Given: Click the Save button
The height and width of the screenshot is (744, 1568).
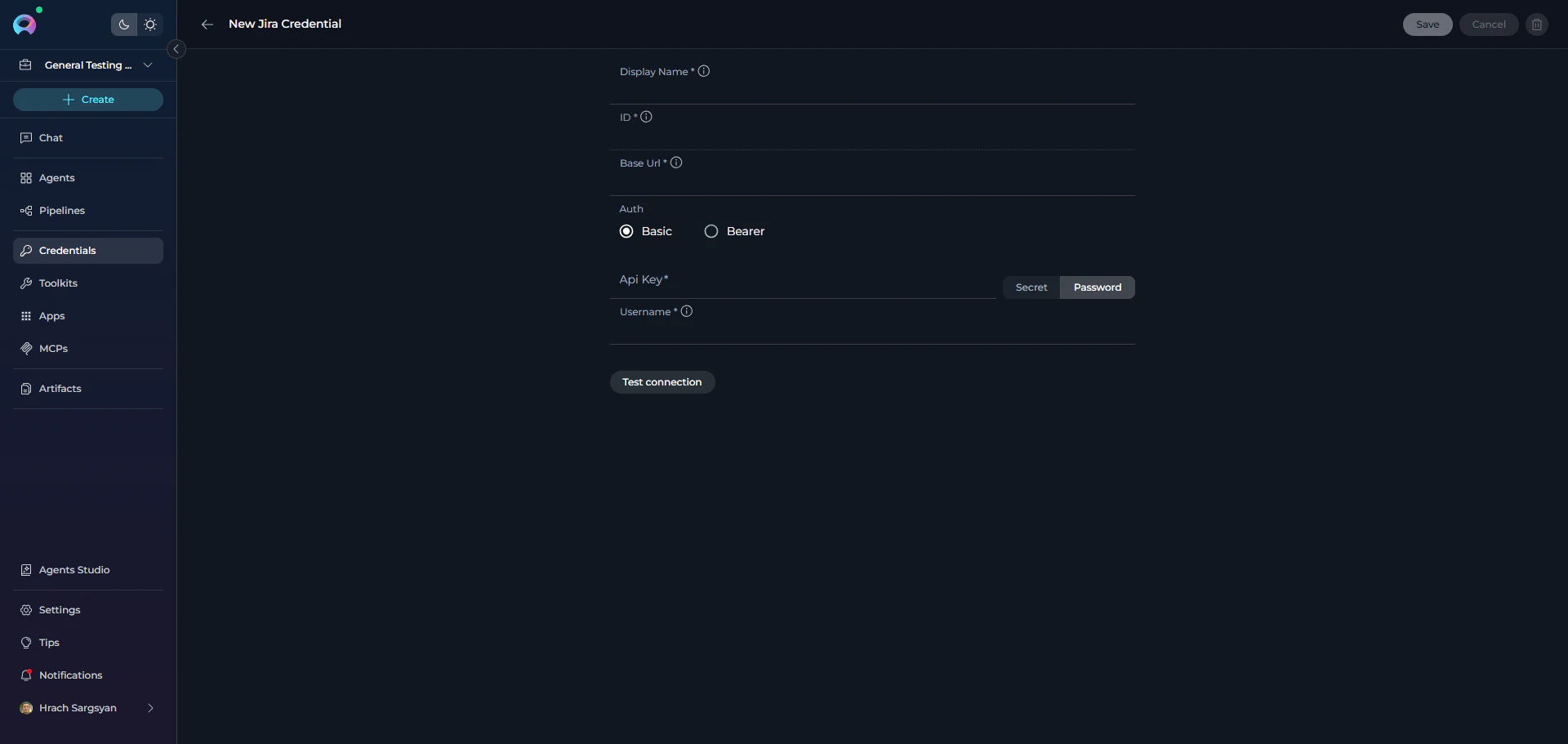Looking at the screenshot, I should coord(1428,25).
